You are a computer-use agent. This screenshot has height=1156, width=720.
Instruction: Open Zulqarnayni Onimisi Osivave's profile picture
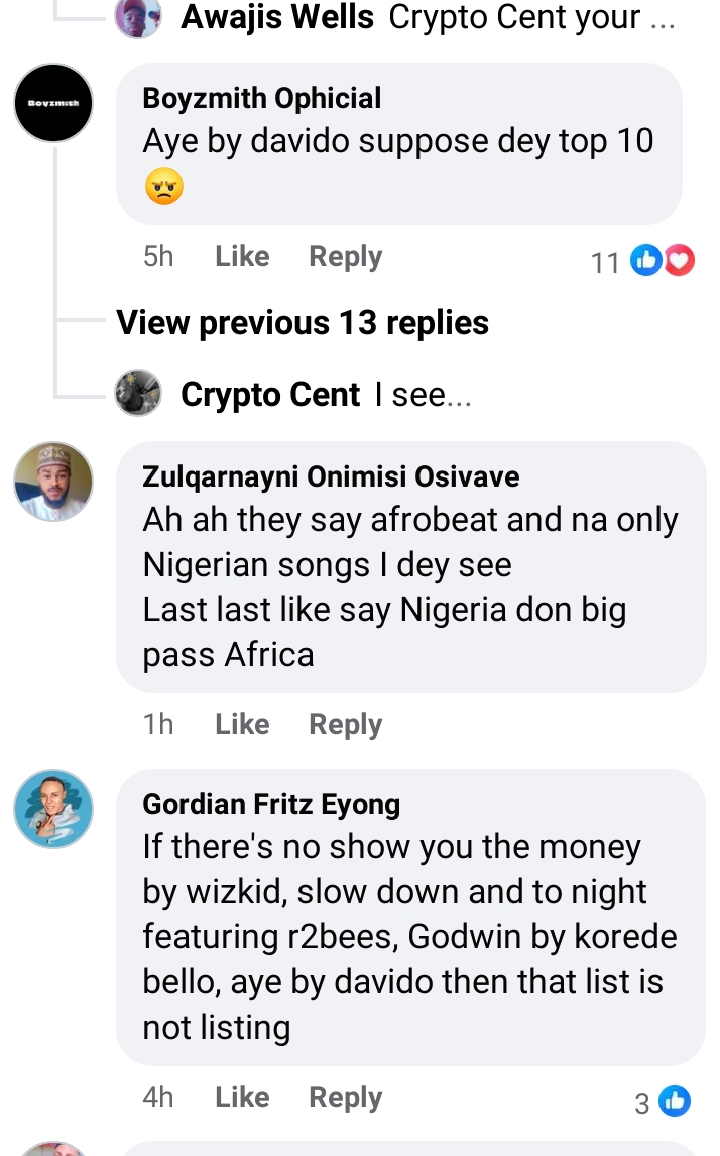click(x=53, y=482)
